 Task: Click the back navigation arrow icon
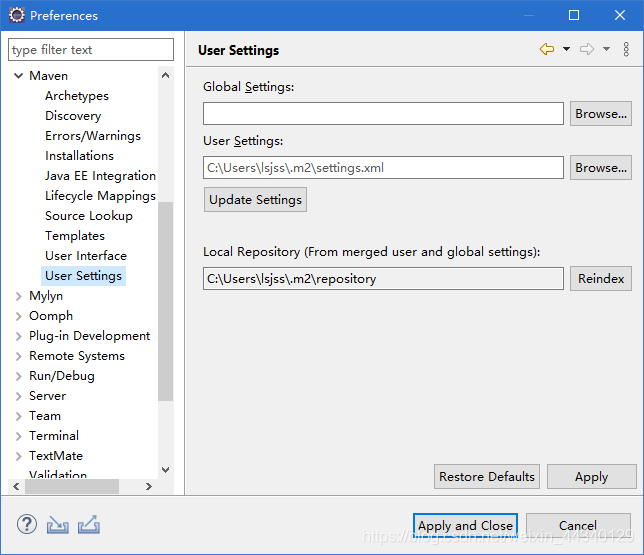click(x=546, y=49)
